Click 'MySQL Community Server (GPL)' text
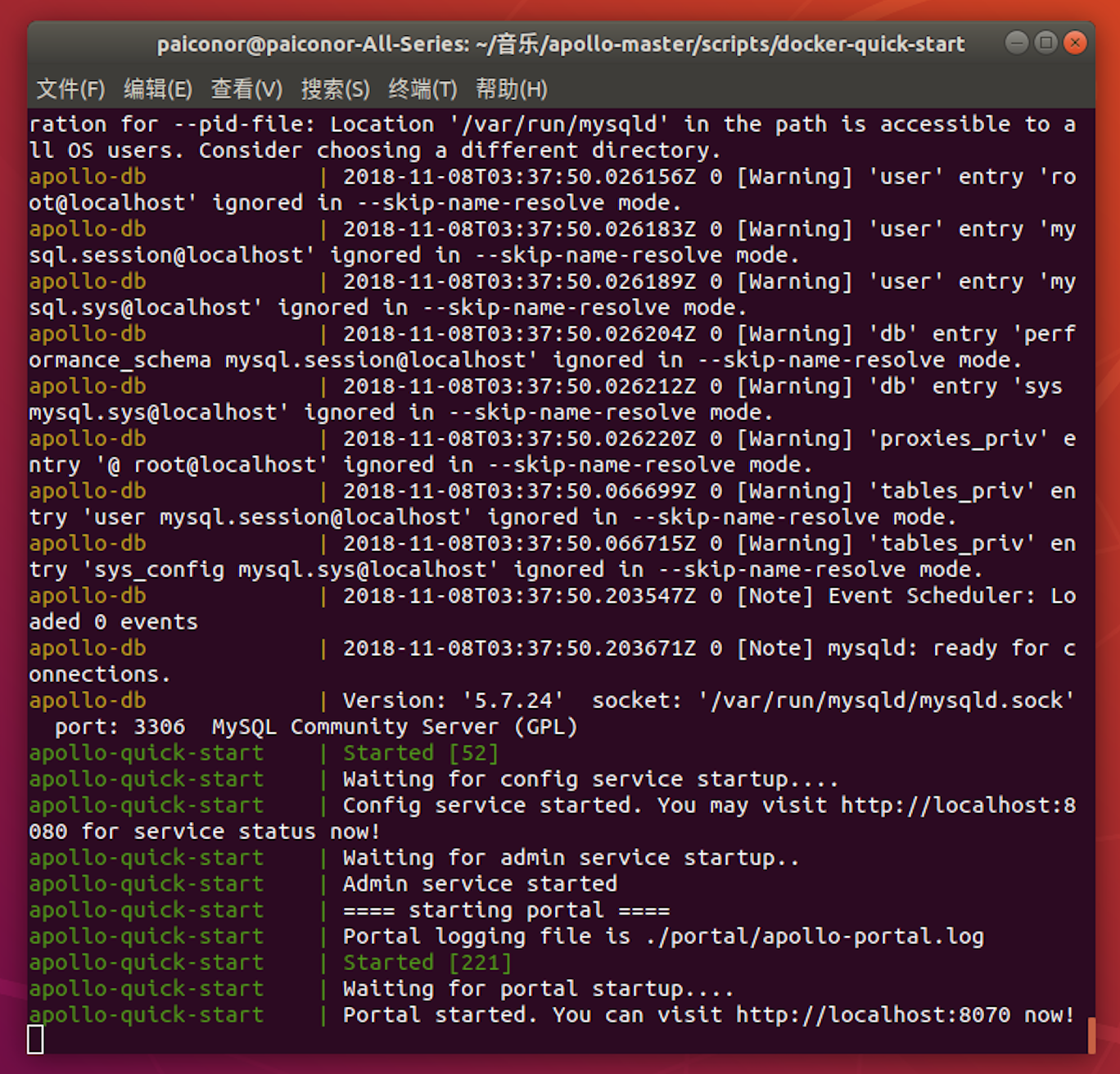 (395, 727)
